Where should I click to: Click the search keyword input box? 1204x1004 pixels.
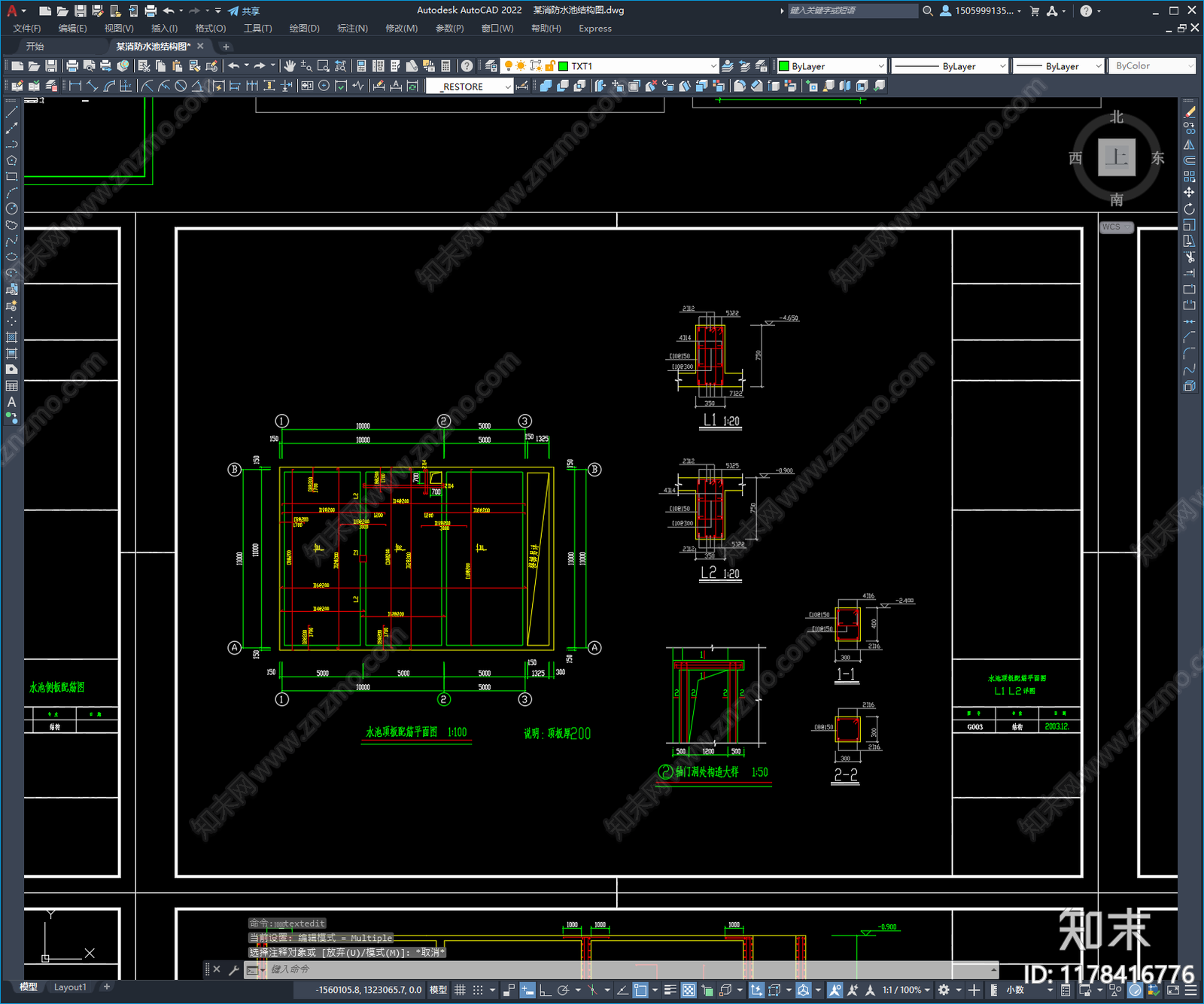tap(853, 11)
